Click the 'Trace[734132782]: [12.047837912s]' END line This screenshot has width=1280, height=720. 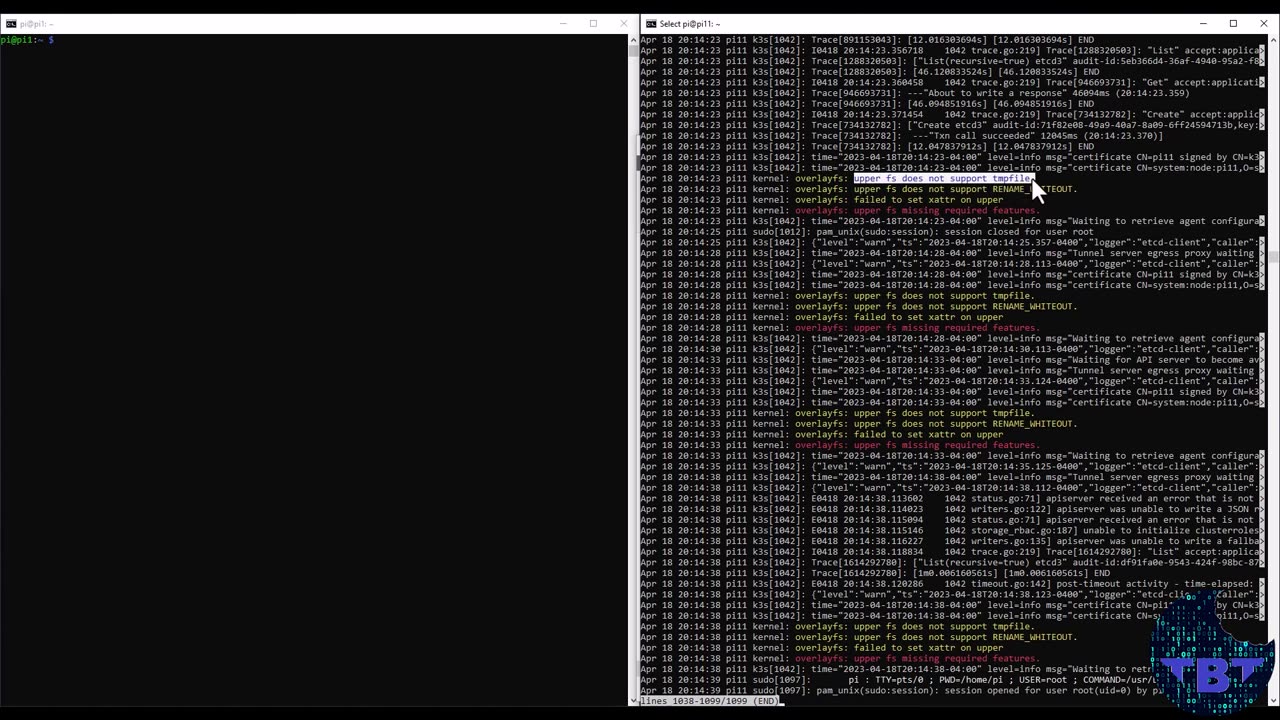867,147
